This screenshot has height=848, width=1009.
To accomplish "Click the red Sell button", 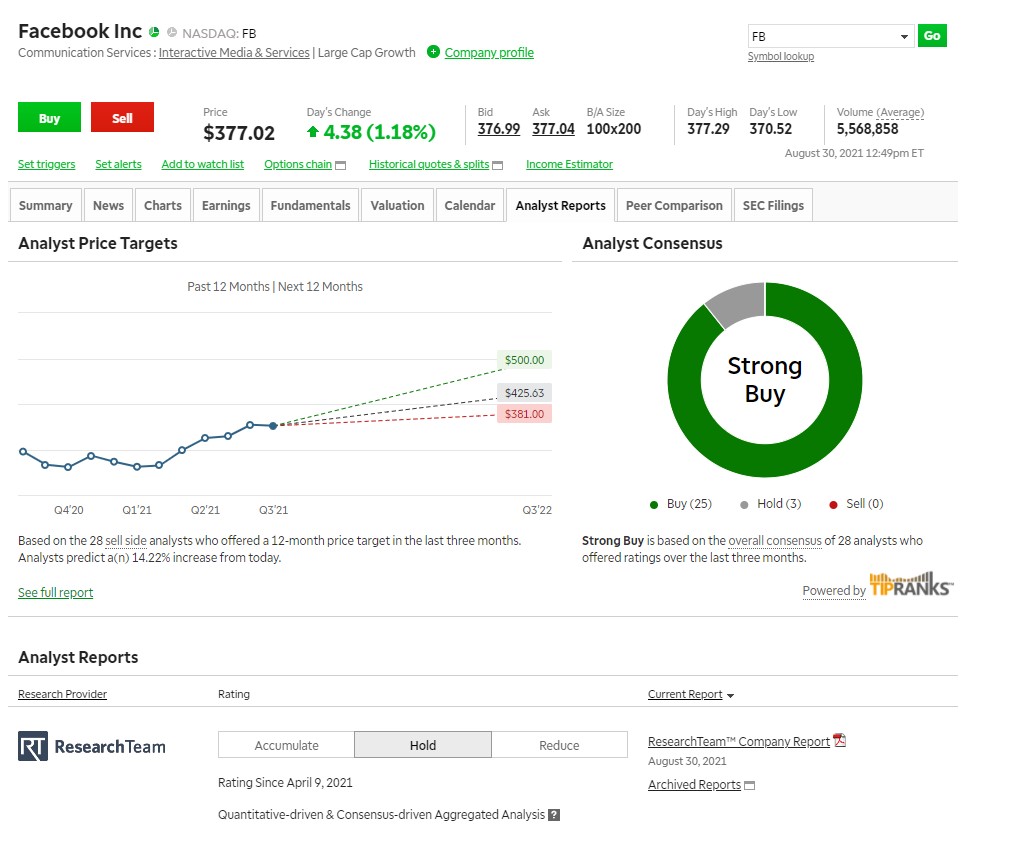I will coord(122,117).
